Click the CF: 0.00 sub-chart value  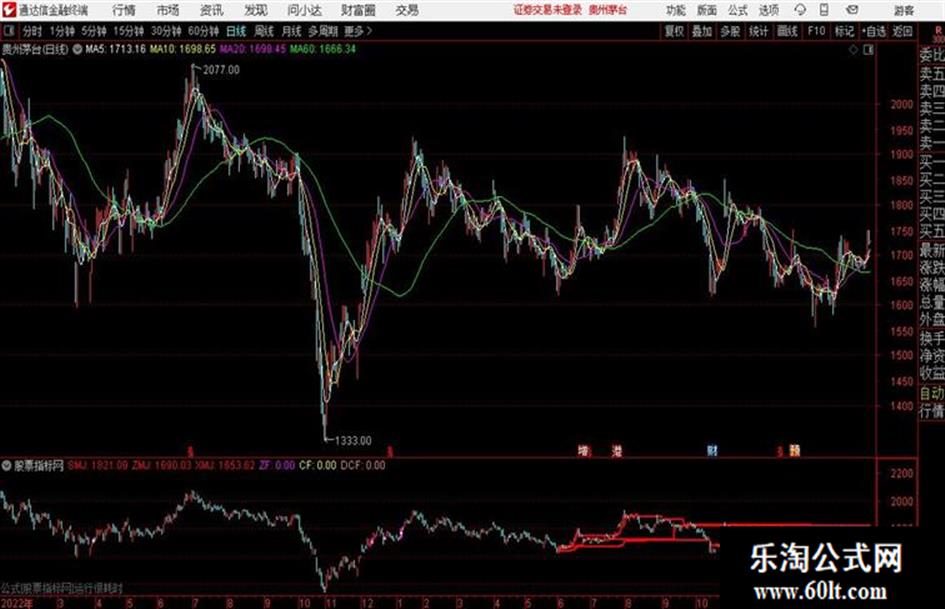[x=318, y=465]
